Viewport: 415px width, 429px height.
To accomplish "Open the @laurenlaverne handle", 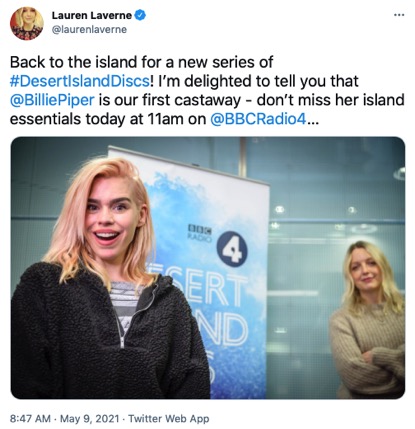I will 89,30.
